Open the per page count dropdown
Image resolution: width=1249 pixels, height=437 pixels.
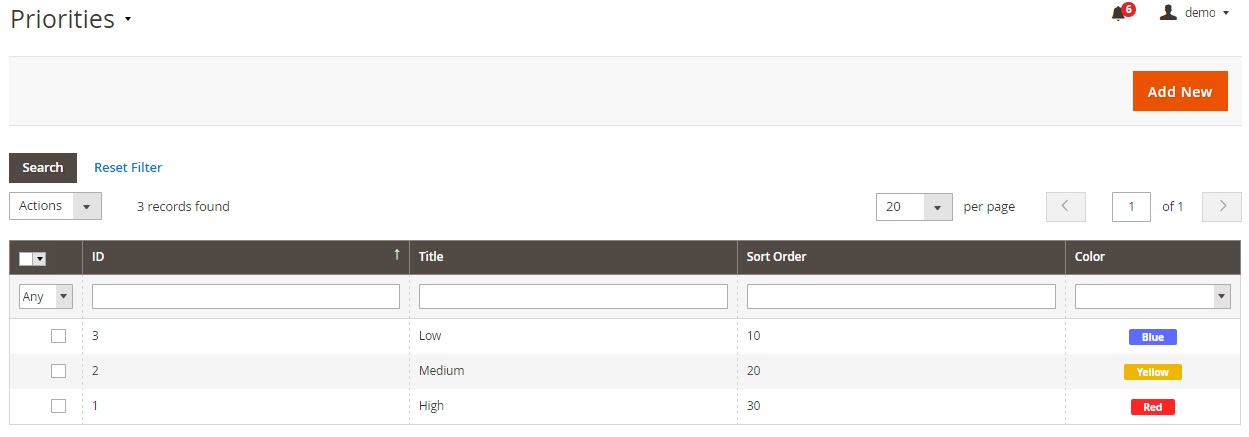(x=914, y=207)
